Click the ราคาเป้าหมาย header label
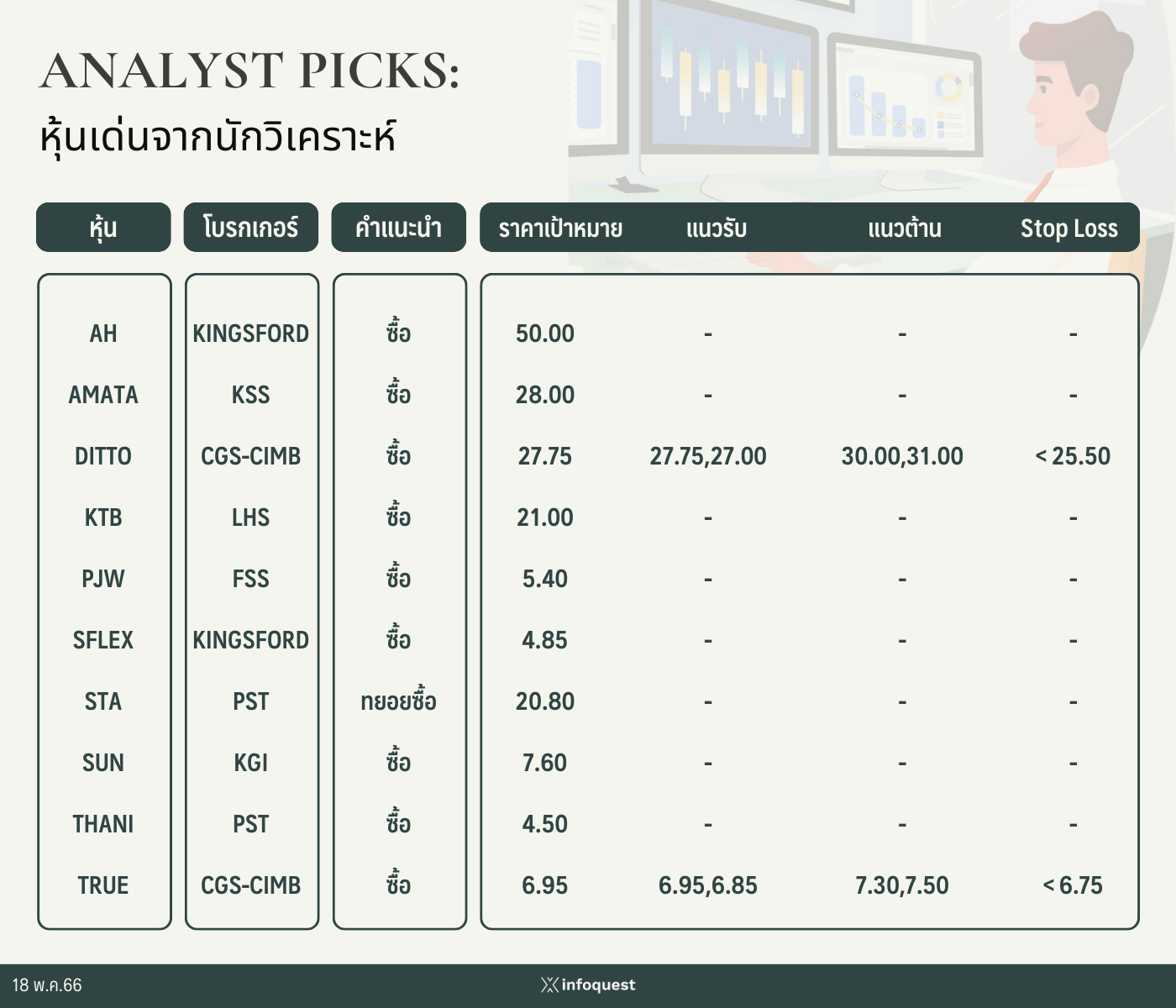1176x1008 pixels. 559,228
